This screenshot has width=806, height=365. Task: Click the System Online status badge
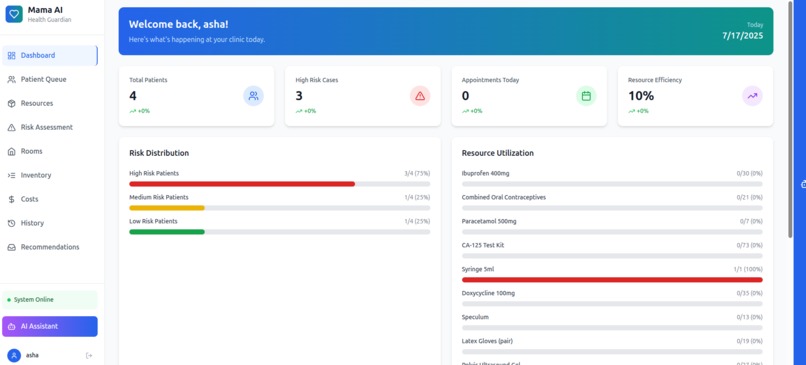[x=50, y=300]
